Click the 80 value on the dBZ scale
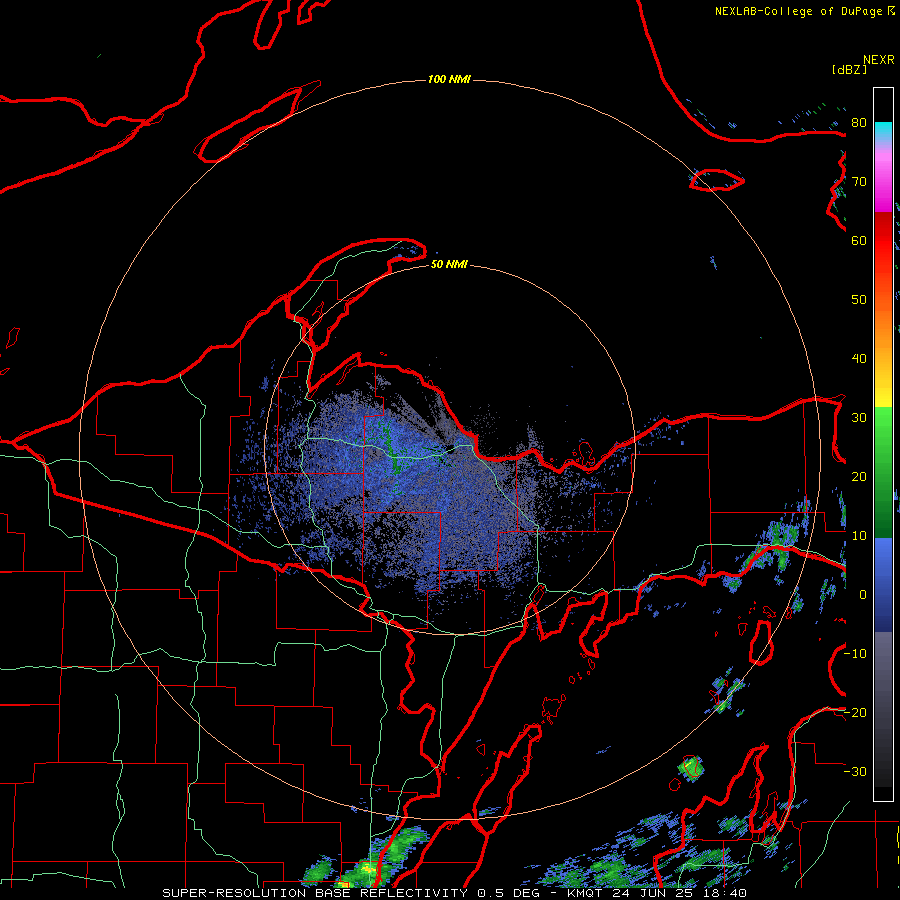The height and width of the screenshot is (900, 900). (859, 123)
